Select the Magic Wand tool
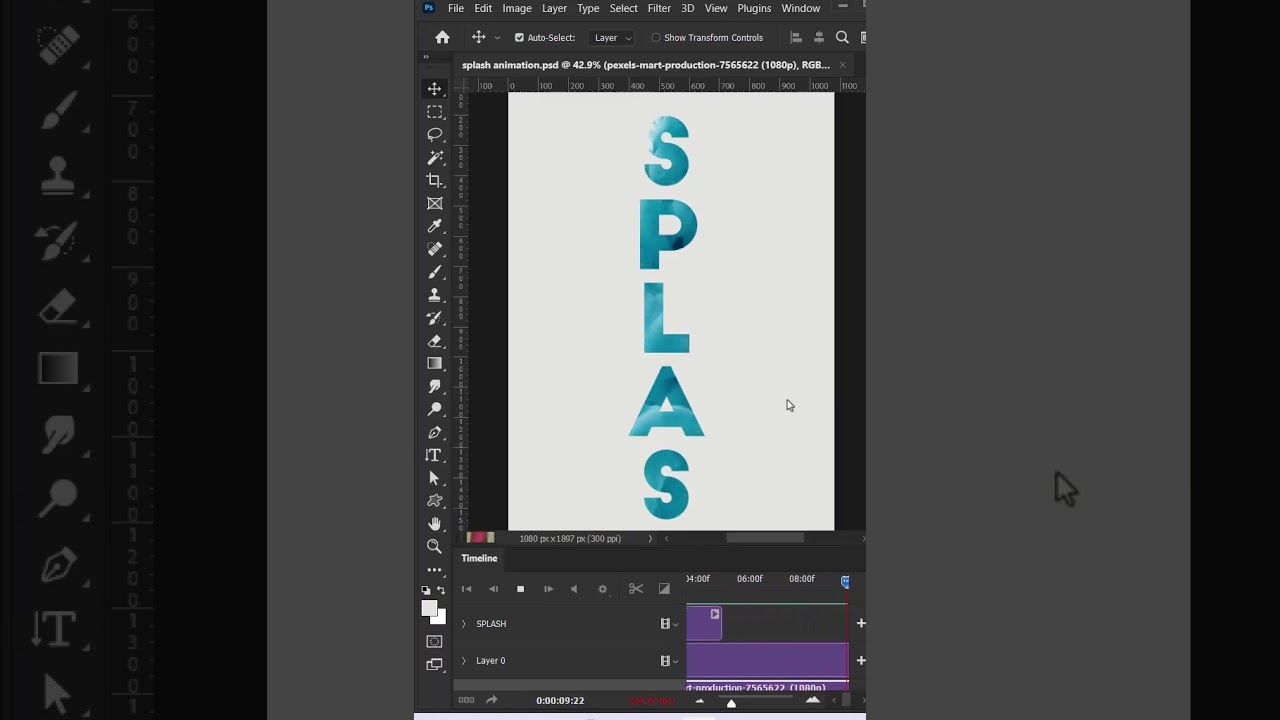 click(x=434, y=158)
